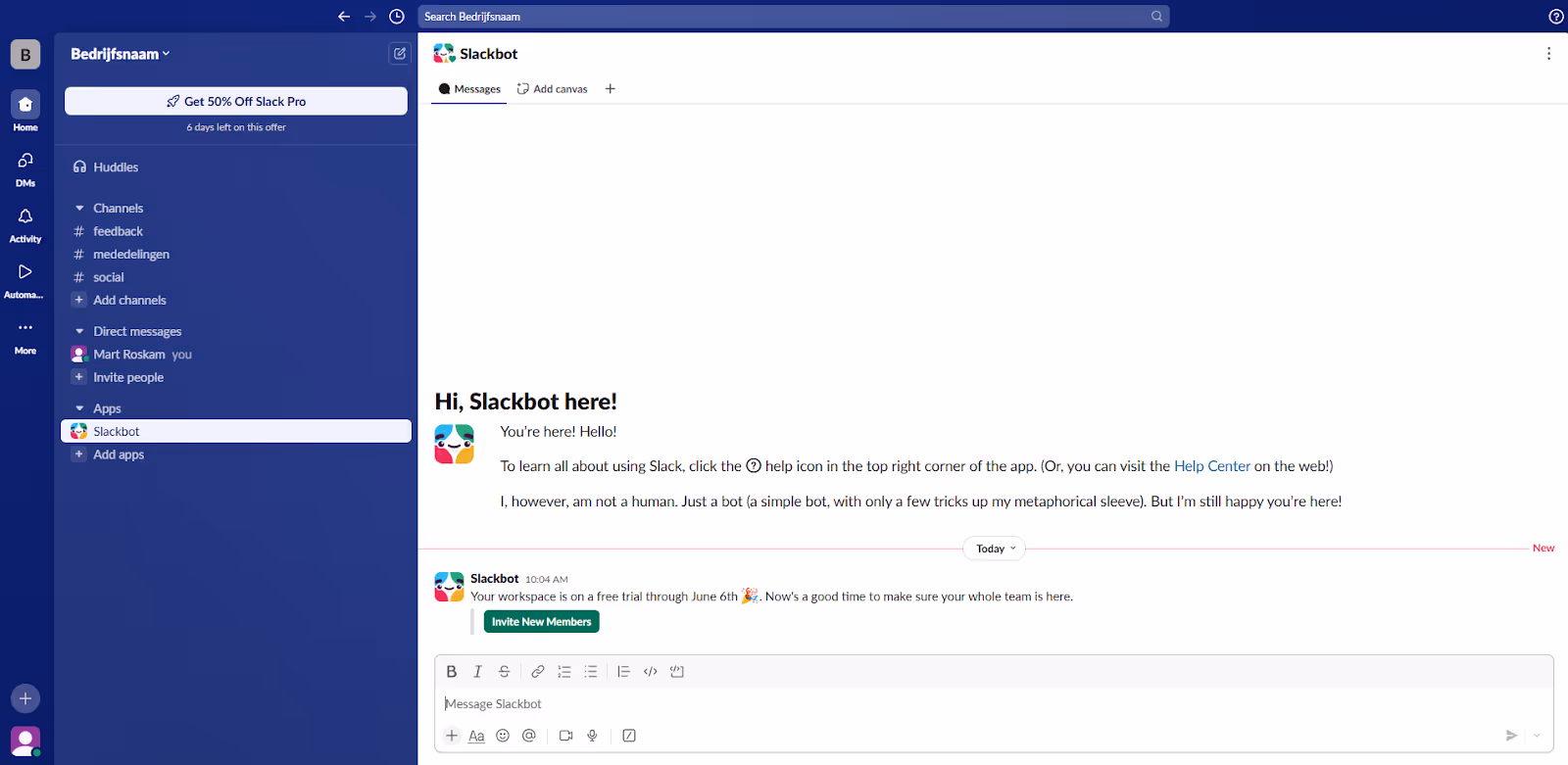Toggle italic formatting in the composer
The image size is (1568, 765).
click(477, 672)
